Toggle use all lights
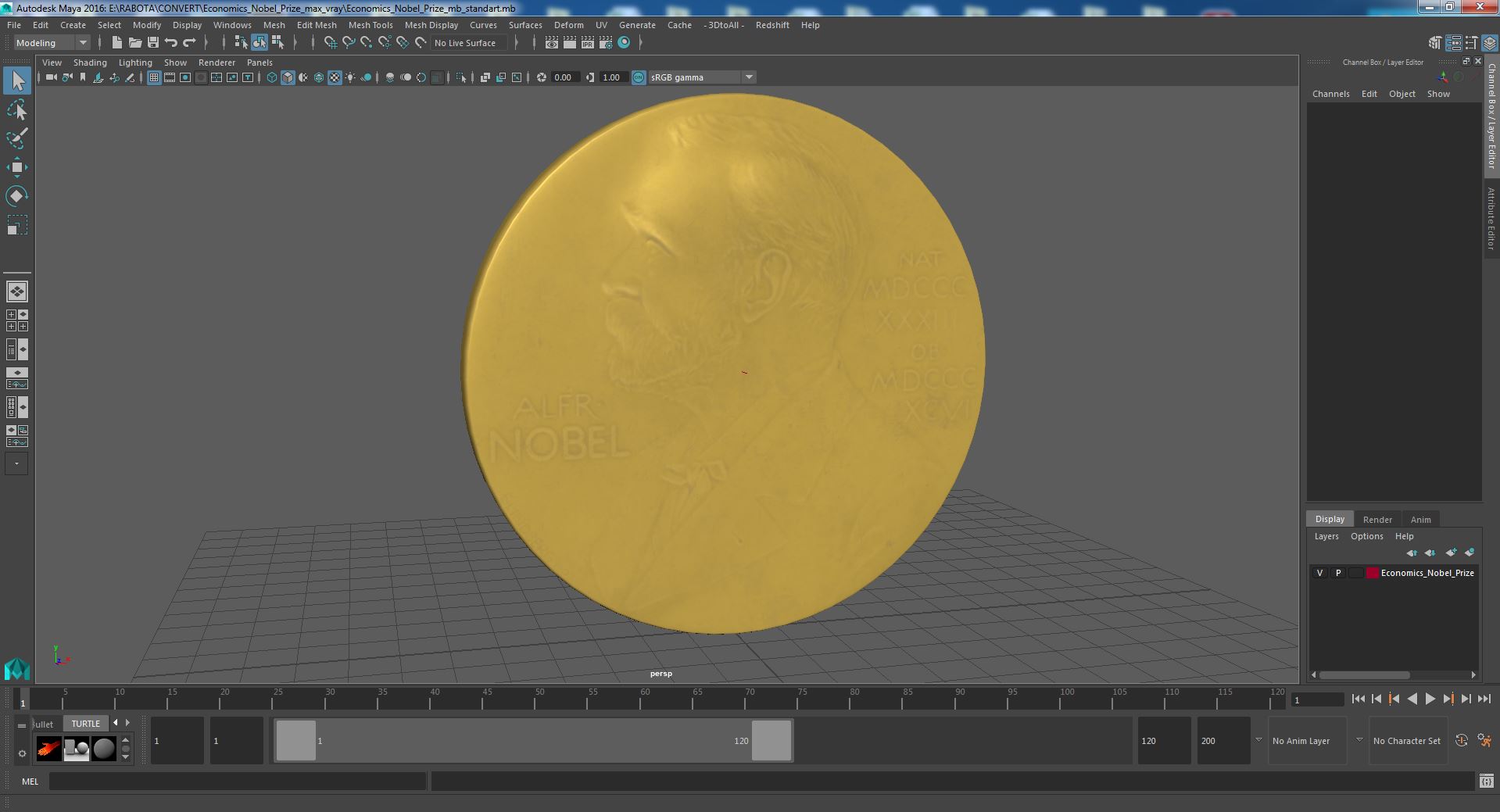Viewport: 1500px width, 812px height. [350, 77]
